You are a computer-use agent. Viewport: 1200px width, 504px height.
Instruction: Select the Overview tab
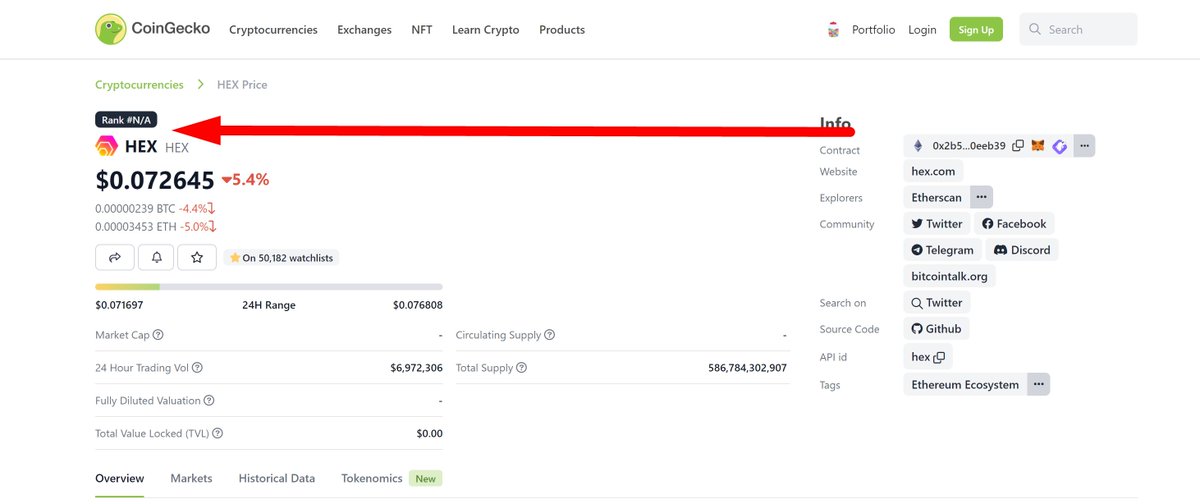tap(120, 479)
